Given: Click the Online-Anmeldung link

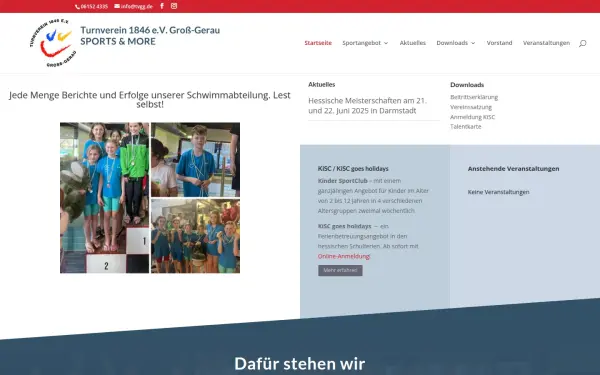Looking at the screenshot, I should click(x=344, y=256).
